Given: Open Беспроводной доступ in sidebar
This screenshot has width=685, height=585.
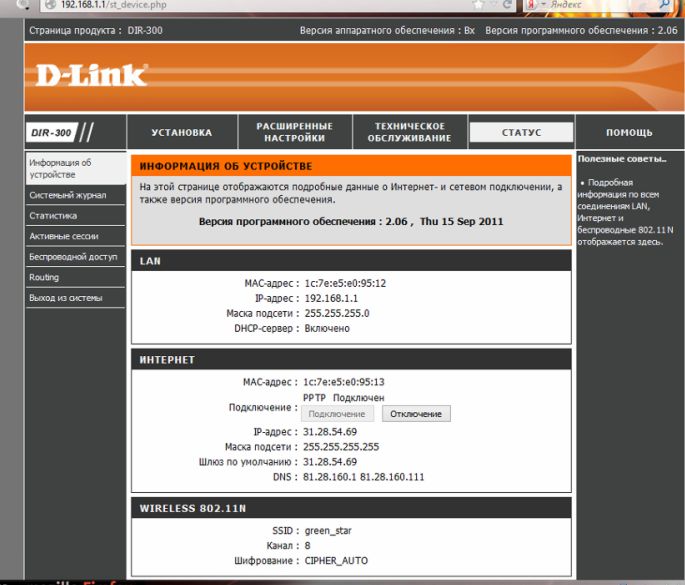Looking at the screenshot, I should (x=75, y=256).
